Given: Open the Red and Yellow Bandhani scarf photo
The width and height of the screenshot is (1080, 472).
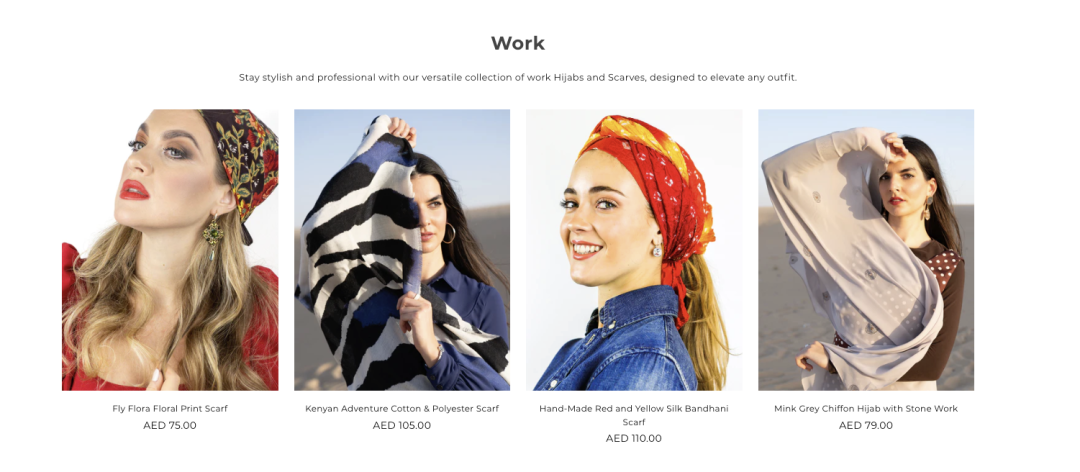Looking at the screenshot, I should click(634, 250).
